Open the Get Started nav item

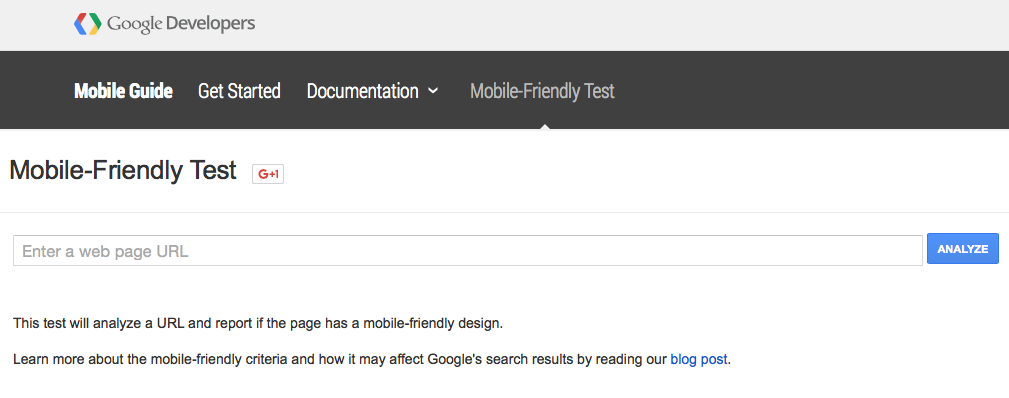coord(239,91)
